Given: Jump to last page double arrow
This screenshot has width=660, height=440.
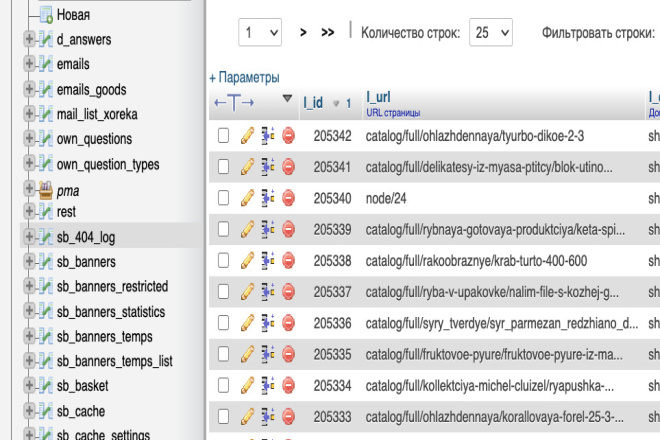Looking at the screenshot, I should pyautogui.click(x=327, y=32).
